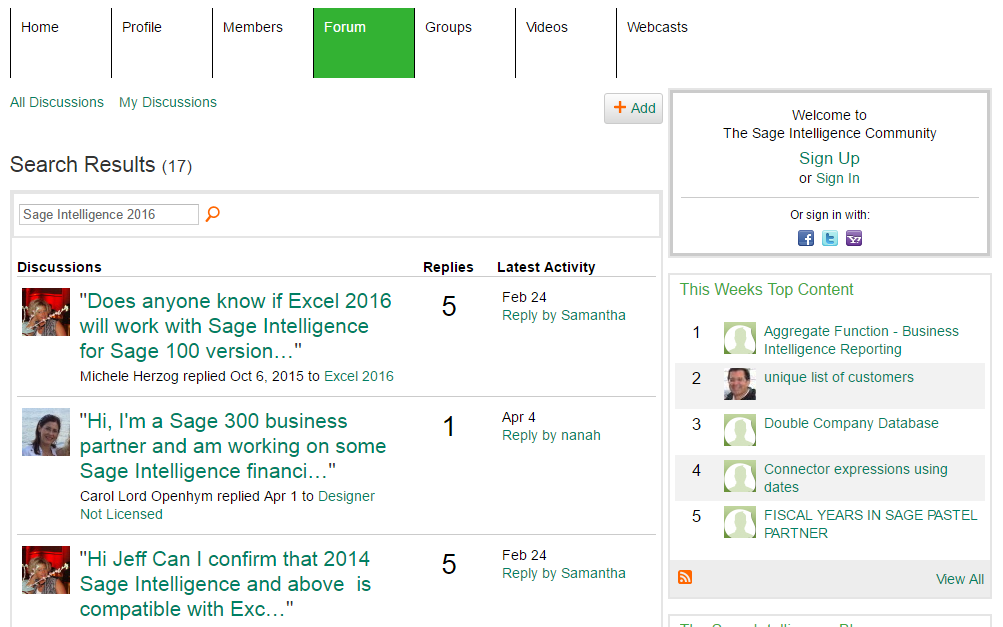Open "Does anyone know if Excel 2016" discussion
Image resolution: width=1003 pixels, height=627 pixels.
pos(235,326)
